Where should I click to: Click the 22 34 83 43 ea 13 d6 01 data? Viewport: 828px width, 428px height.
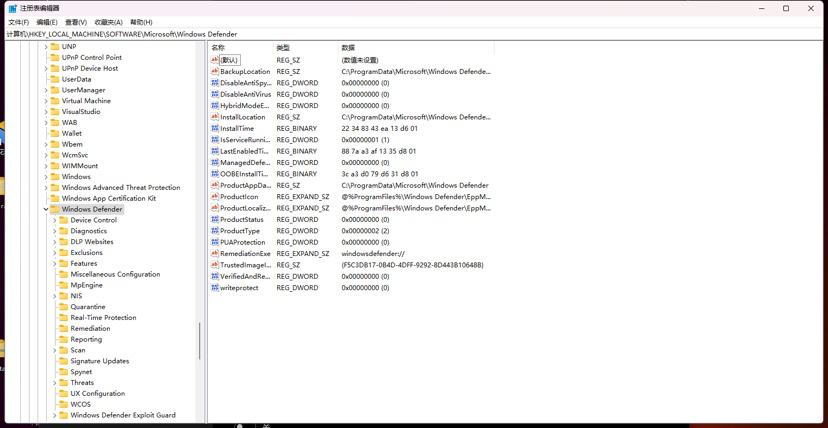tap(379, 128)
